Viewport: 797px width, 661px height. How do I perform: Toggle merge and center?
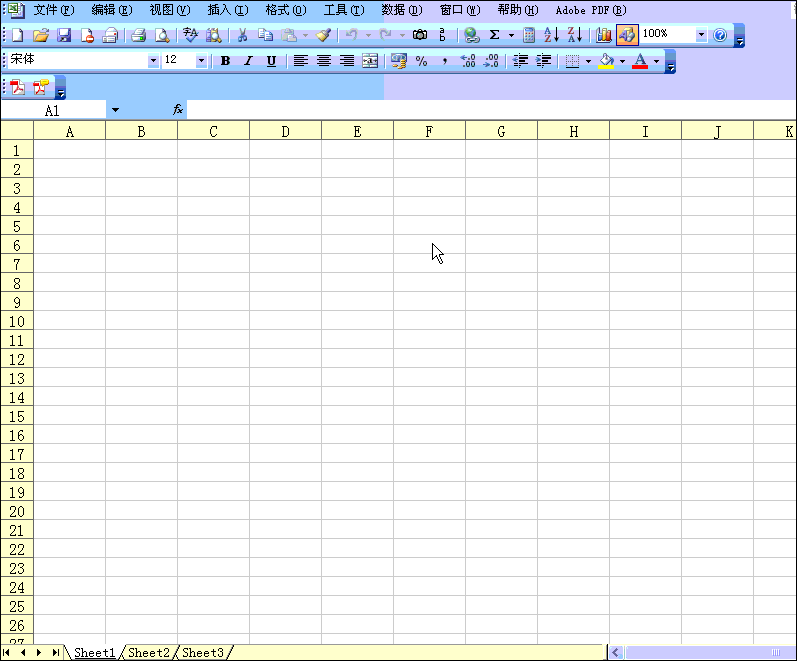coord(370,62)
